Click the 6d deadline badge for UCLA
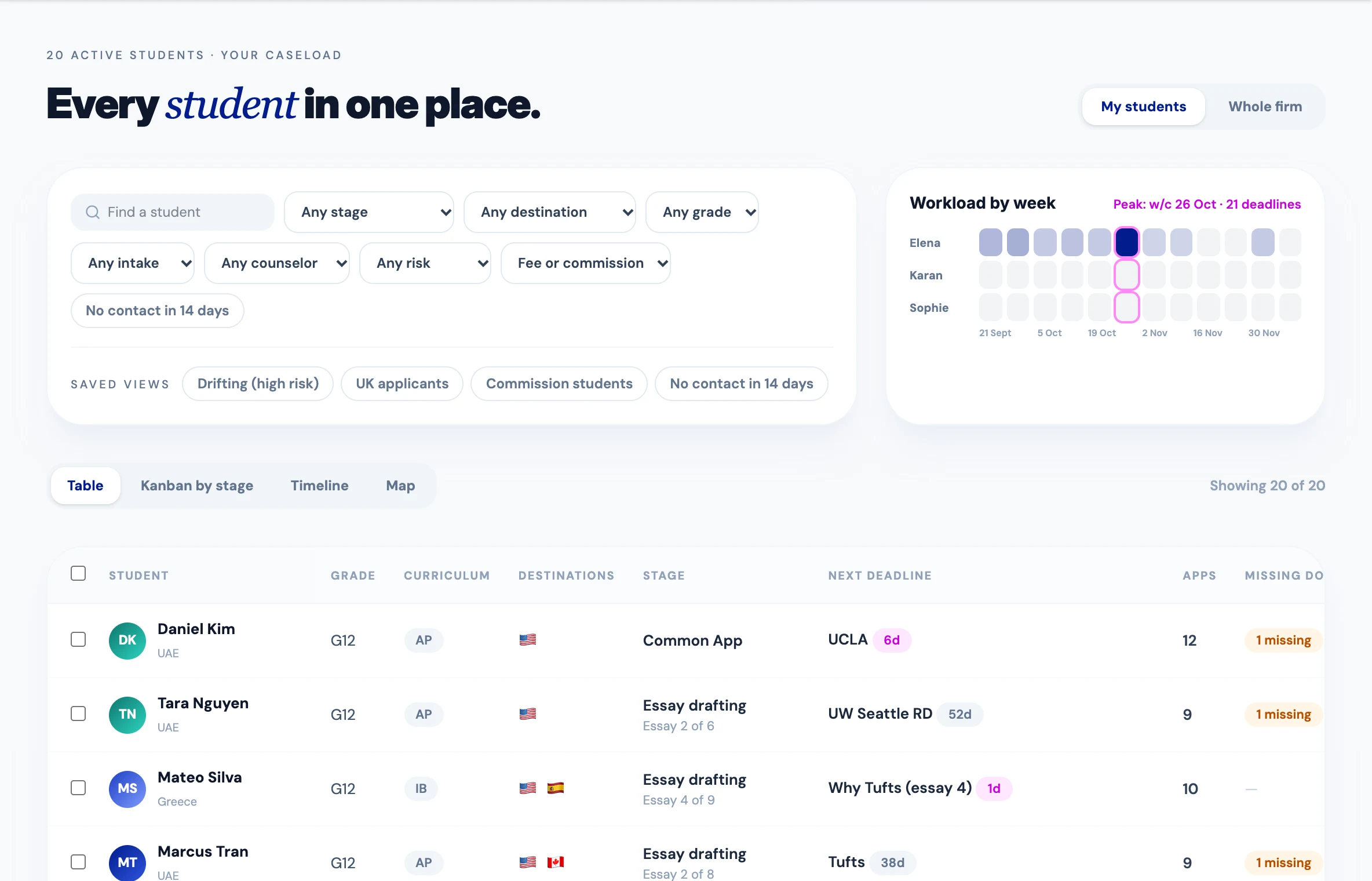The height and width of the screenshot is (881, 1372). 892,640
